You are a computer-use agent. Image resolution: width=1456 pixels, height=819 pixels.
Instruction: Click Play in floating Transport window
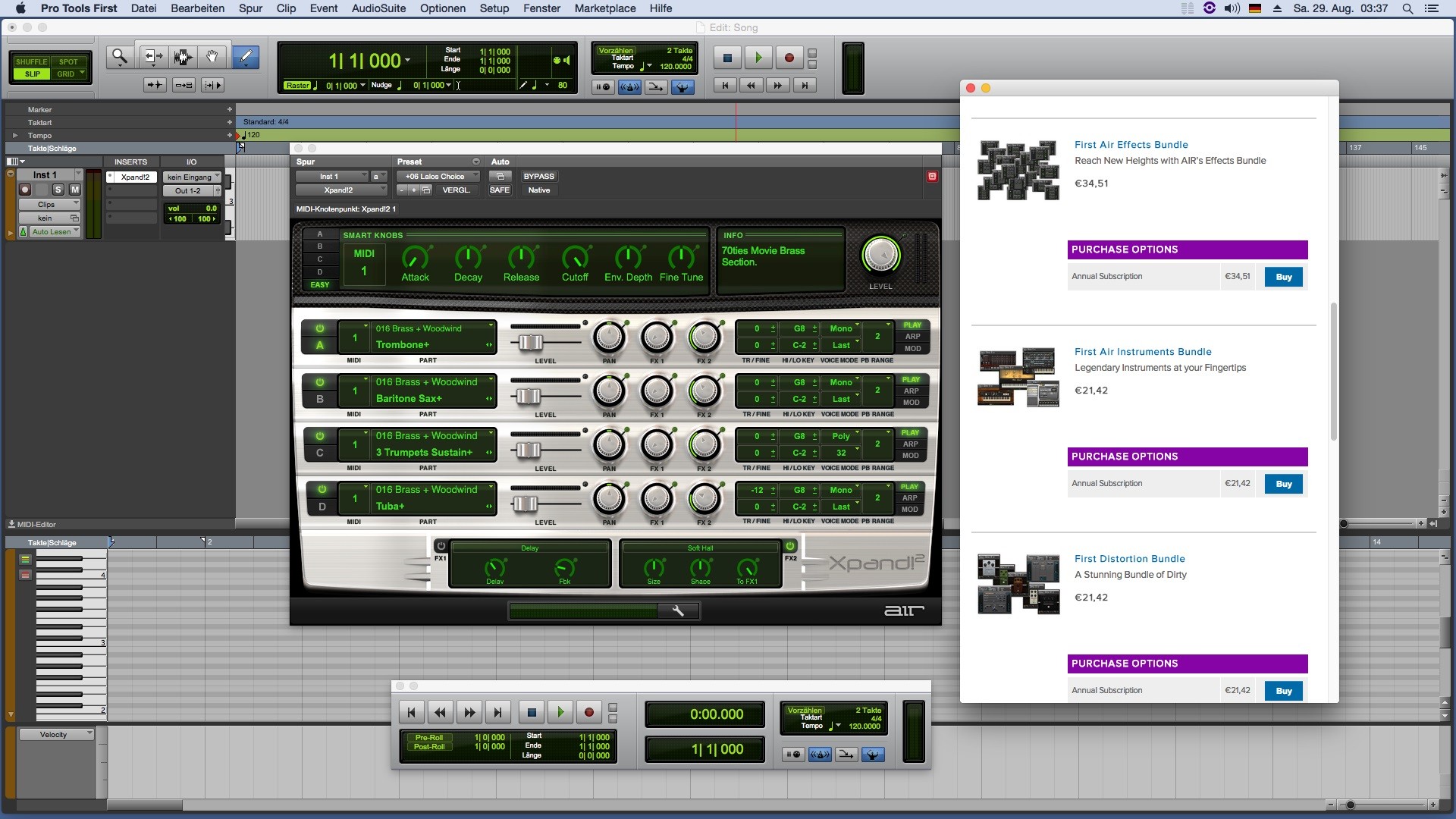[x=560, y=713]
